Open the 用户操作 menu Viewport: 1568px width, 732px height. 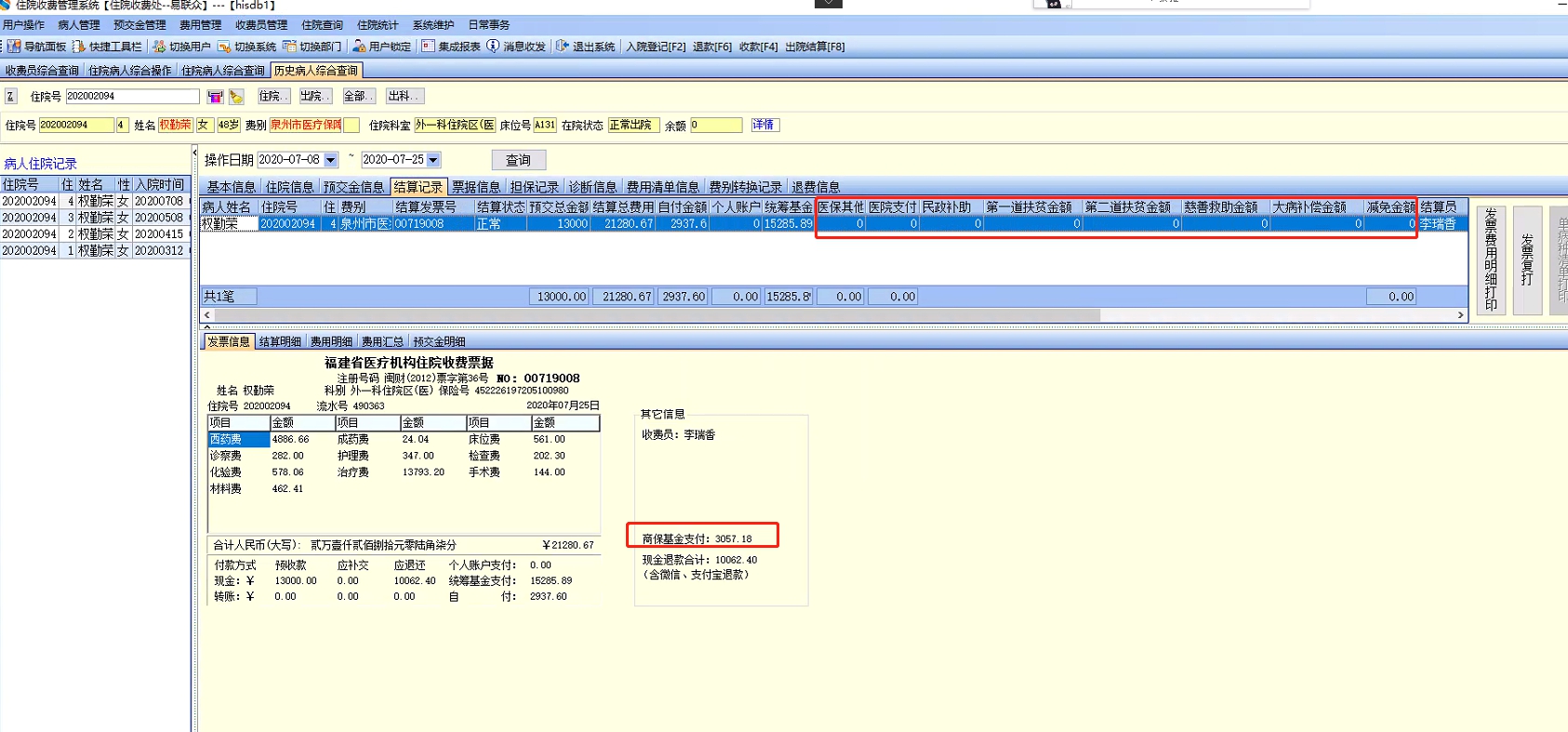[23, 25]
